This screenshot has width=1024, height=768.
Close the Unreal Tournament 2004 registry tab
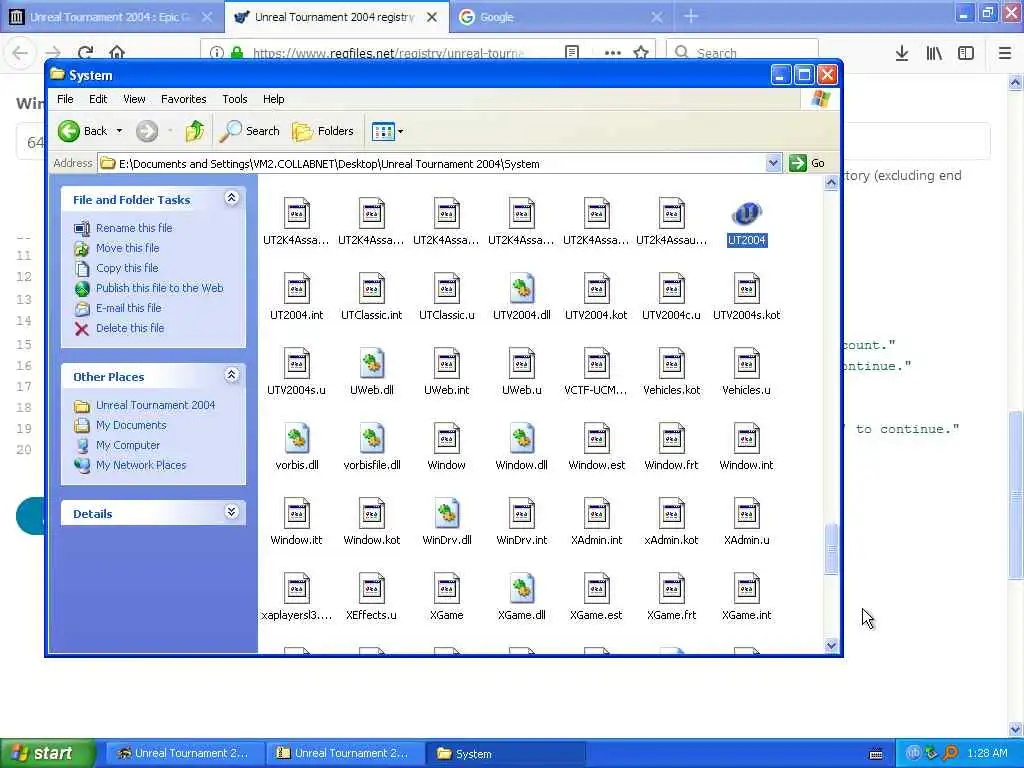(x=432, y=18)
